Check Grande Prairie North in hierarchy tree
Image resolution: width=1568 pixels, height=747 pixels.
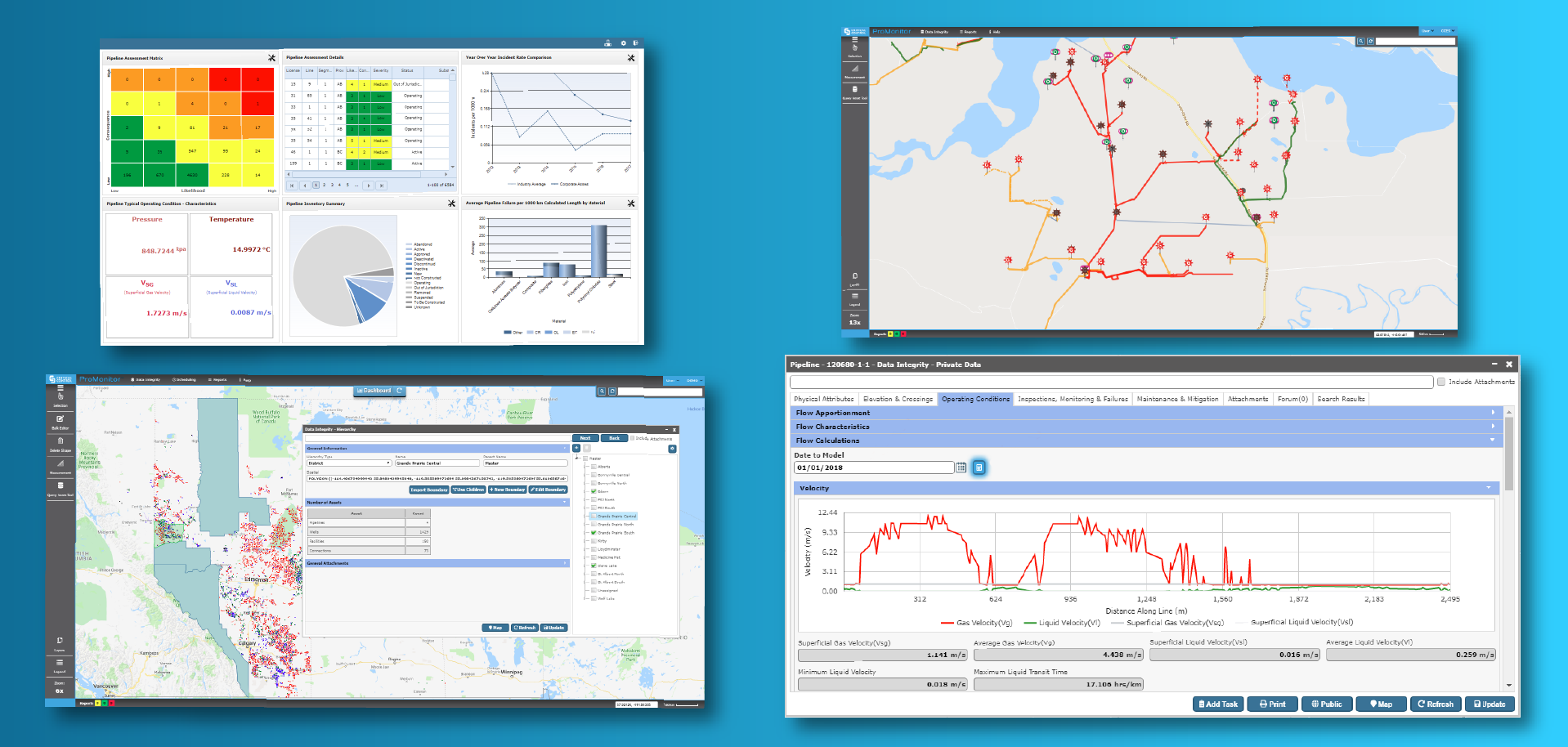pyautogui.click(x=594, y=525)
